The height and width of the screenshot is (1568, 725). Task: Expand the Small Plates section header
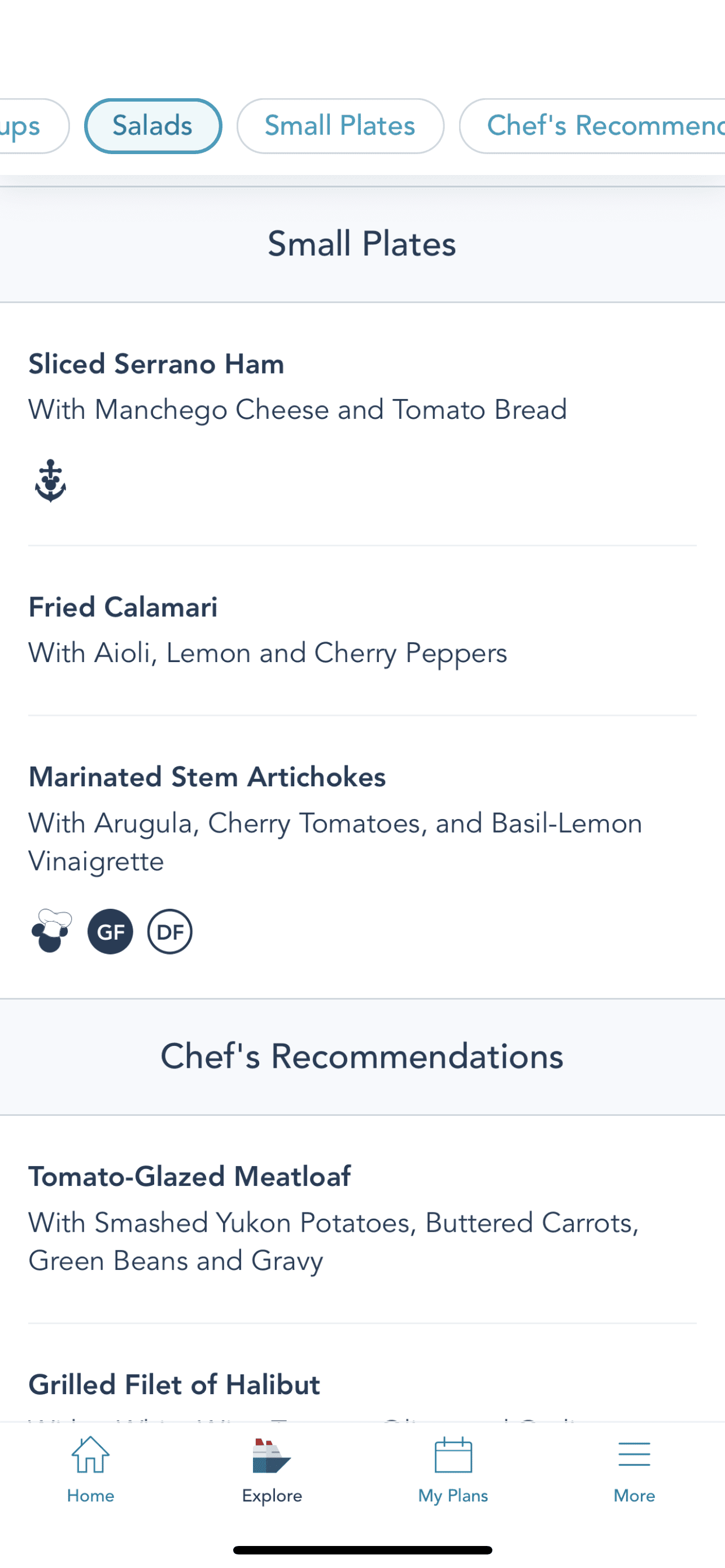[361, 243]
